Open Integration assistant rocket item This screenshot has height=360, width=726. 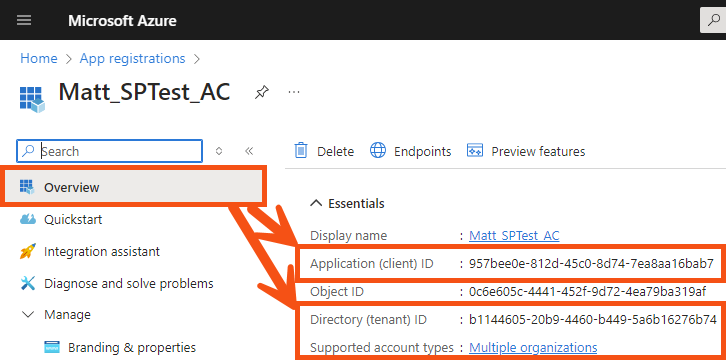click(x=90, y=251)
